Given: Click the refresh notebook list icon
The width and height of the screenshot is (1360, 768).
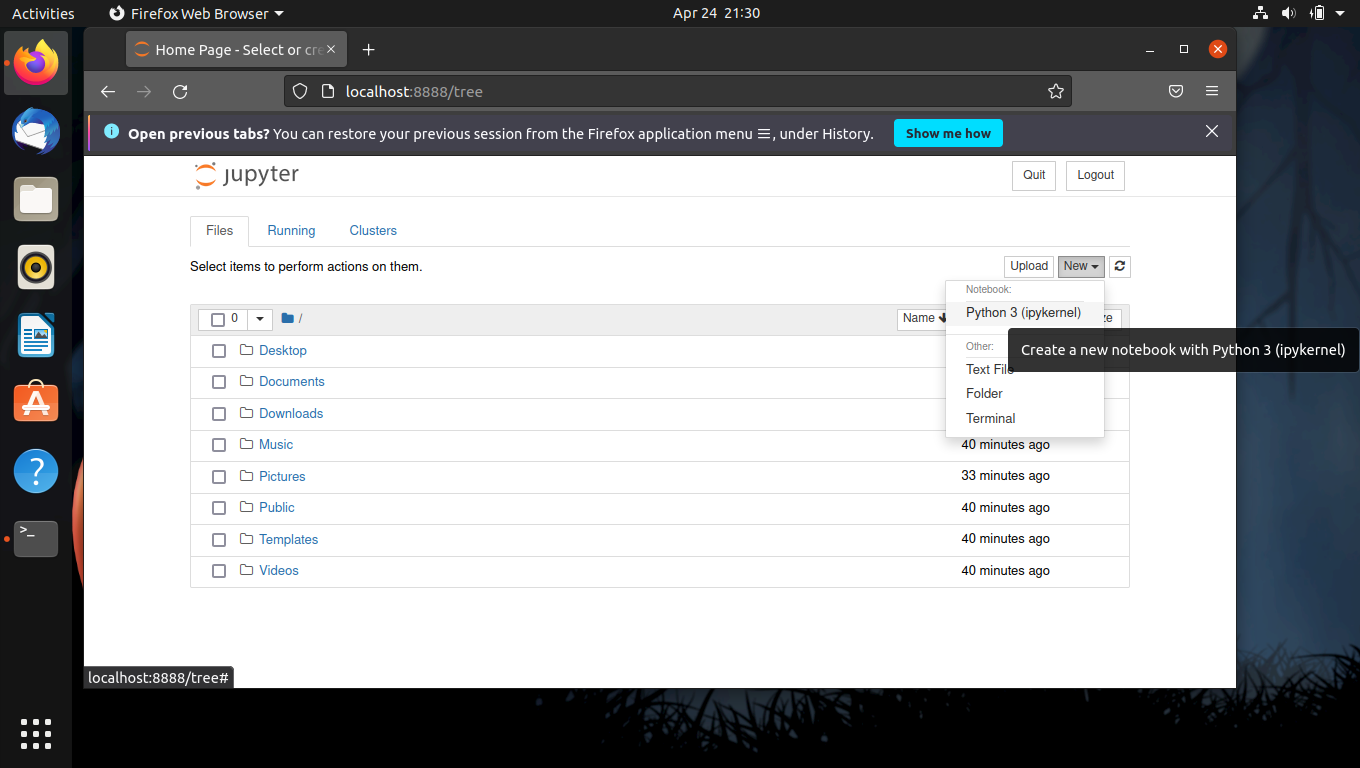Looking at the screenshot, I should click(1120, 266).
